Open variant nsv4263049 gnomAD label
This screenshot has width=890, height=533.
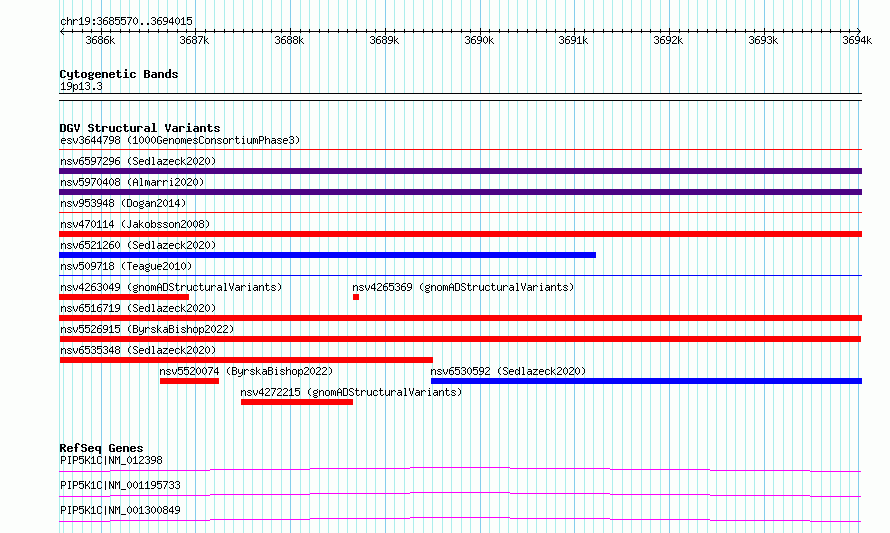point(171,287)
